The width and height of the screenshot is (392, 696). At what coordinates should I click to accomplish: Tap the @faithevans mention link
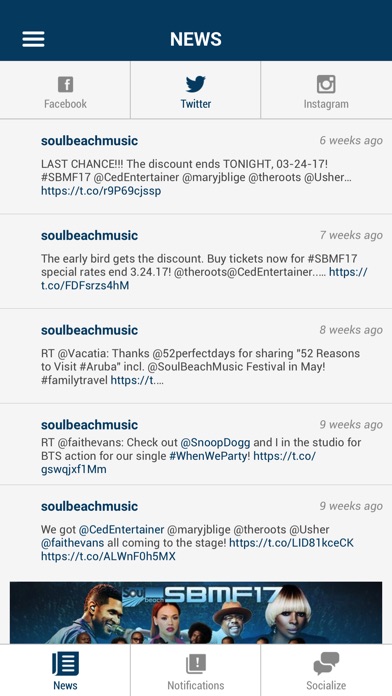coord(72,543)
